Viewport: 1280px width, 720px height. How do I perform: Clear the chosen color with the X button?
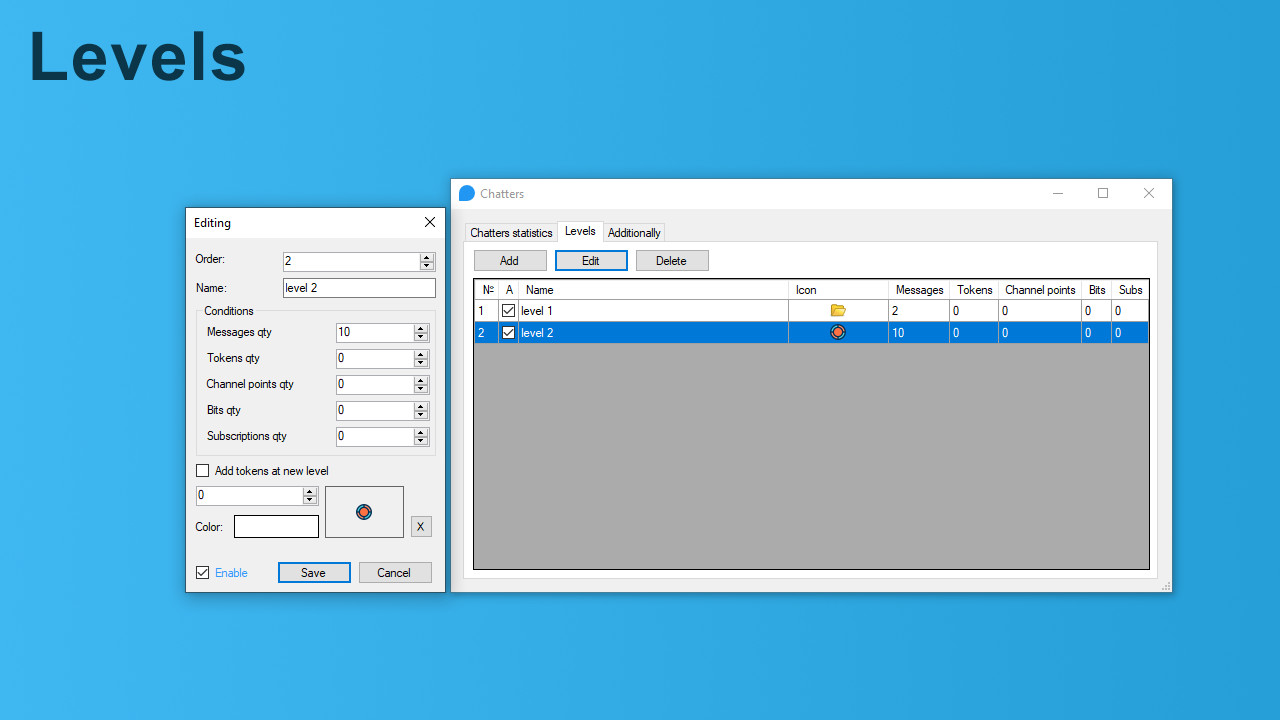(420, 526)
